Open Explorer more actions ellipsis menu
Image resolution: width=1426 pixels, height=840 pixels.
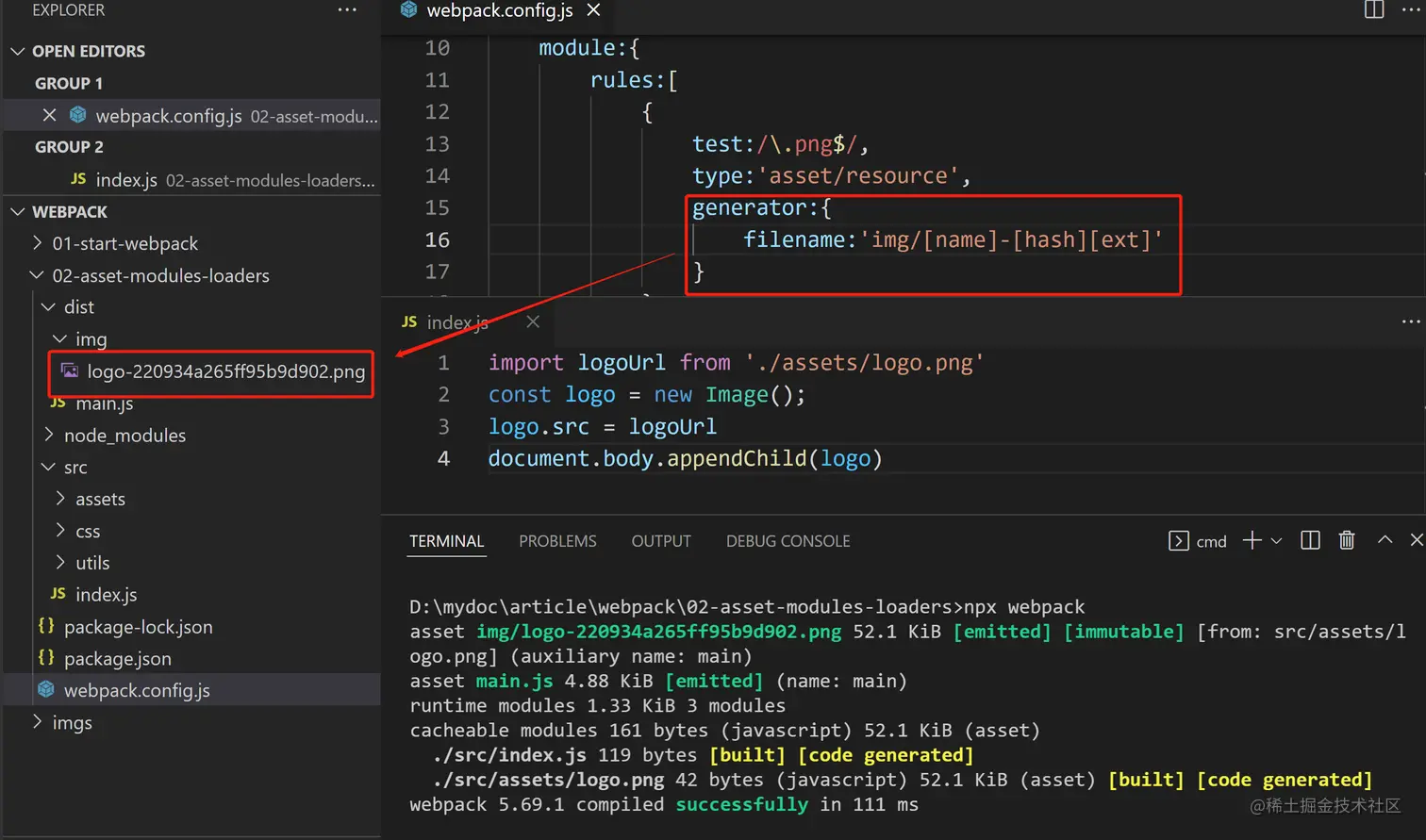point(347,10)
